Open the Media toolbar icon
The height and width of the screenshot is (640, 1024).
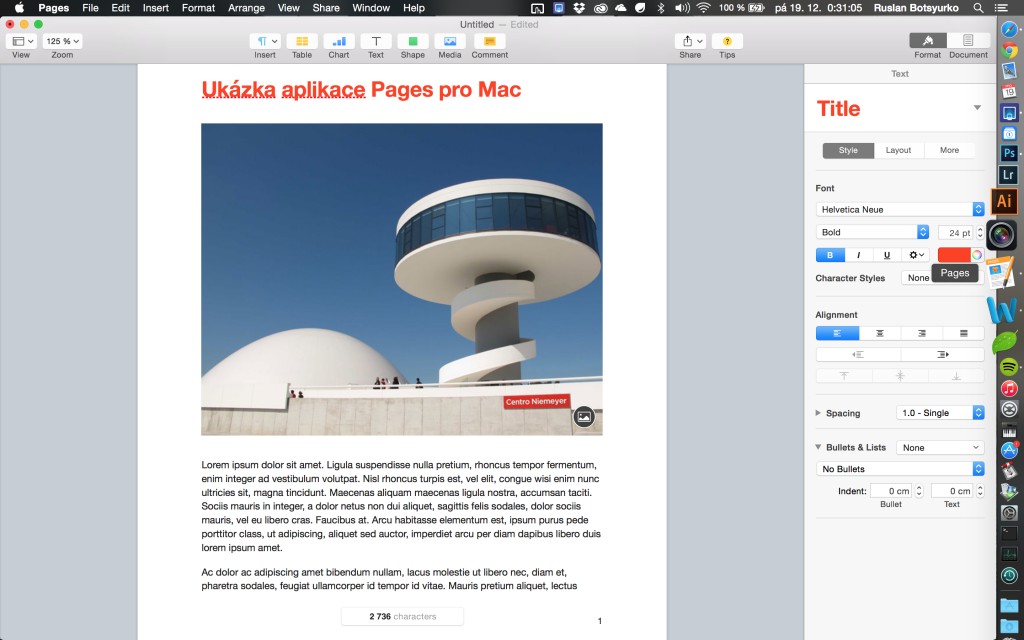click(449, 41)
